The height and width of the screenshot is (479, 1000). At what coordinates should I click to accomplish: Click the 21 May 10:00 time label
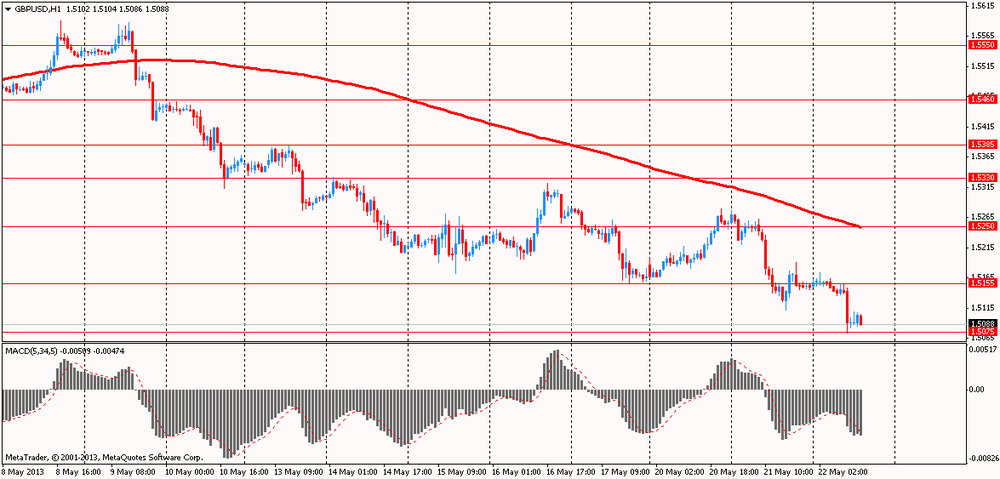click(789, 472)
